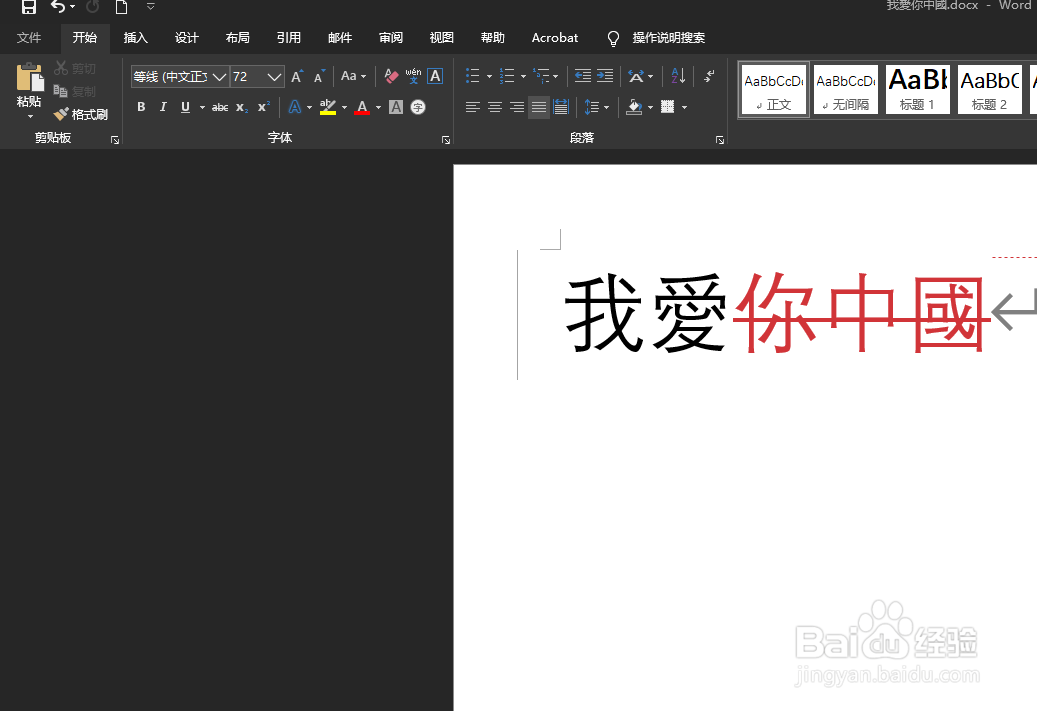1037x711 pixels.
Task: Open the font name dropdown
Action: click(x=218, y=76)
